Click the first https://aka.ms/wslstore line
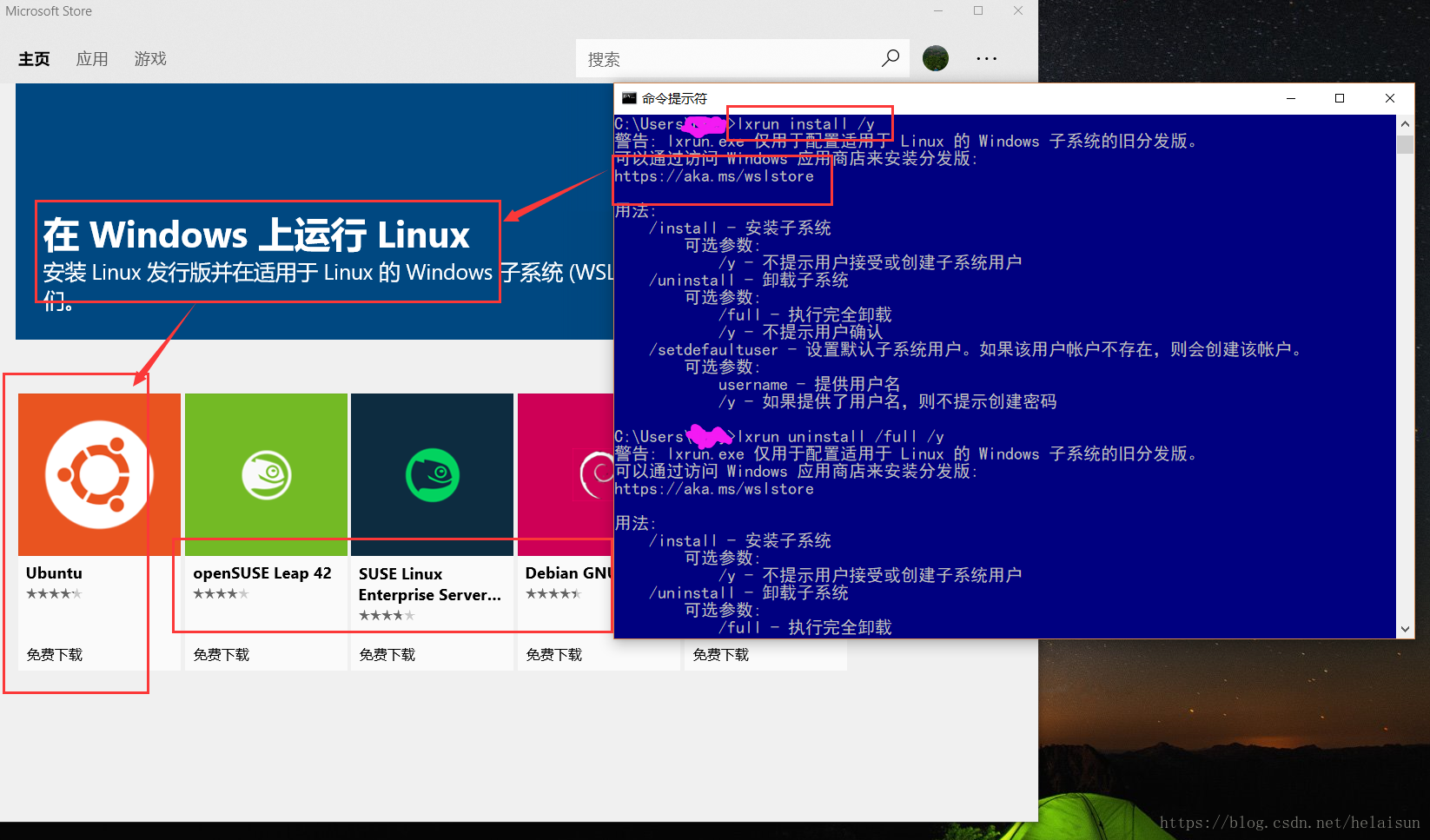Screen dimensions: 1430x840 pyautogui.click(x=714, y=176)
